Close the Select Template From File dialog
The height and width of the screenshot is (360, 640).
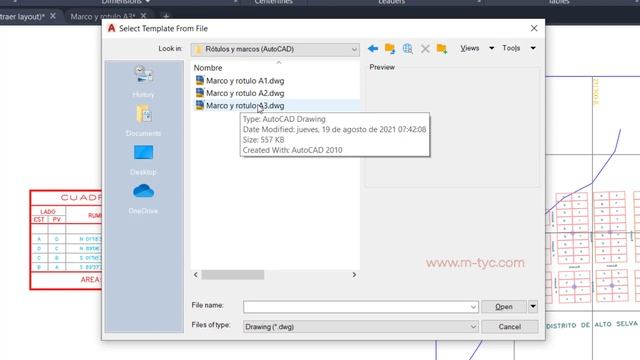click(534, 28)
